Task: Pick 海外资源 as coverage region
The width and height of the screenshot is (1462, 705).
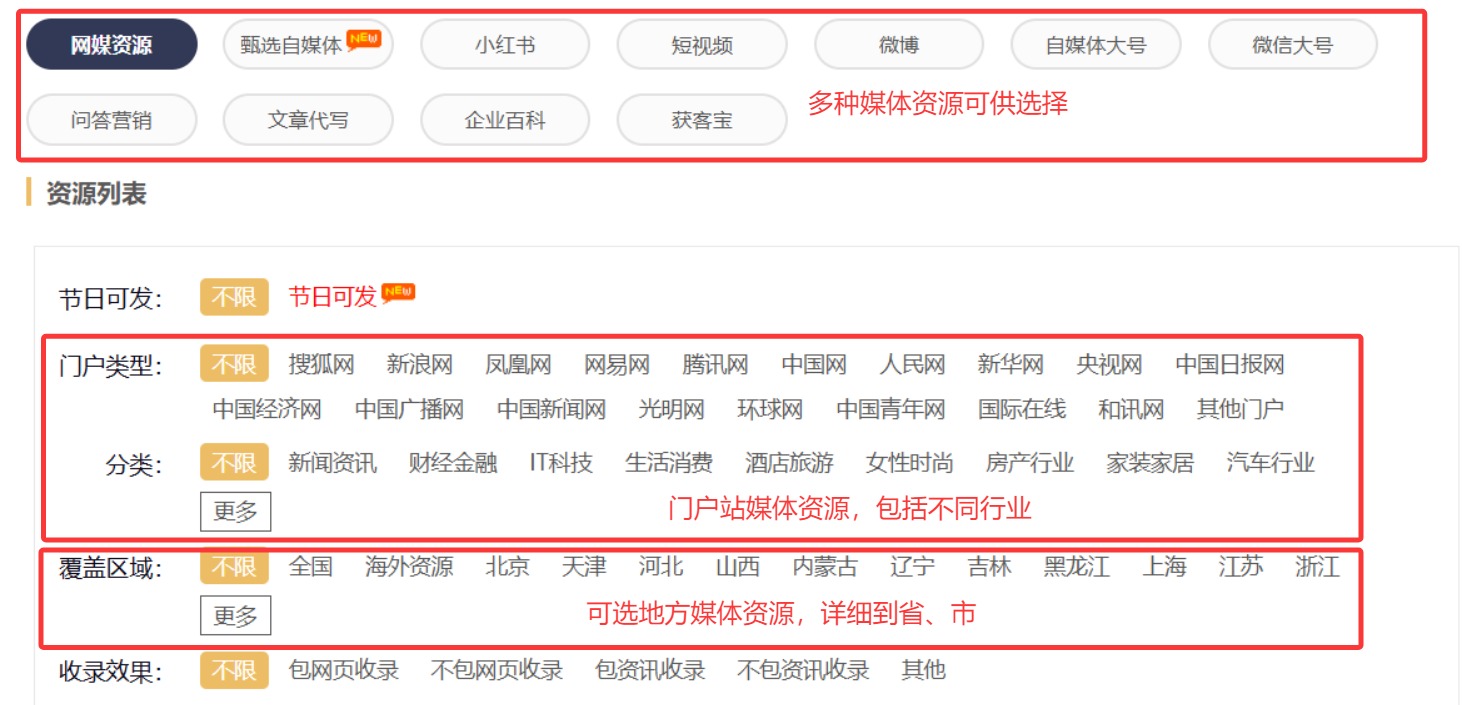Action: (409, 567)
